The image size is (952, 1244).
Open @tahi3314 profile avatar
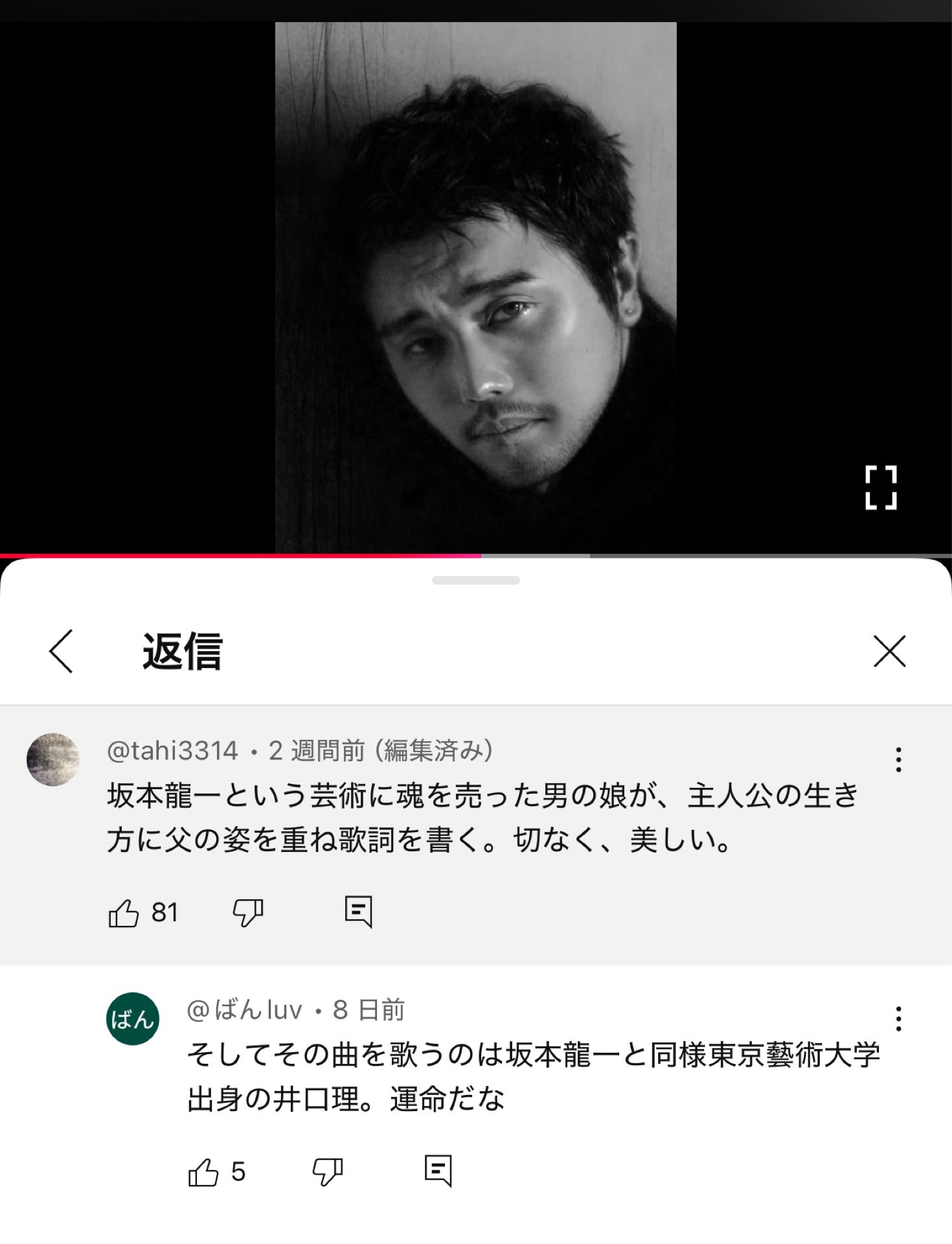(x=53, y=759)
